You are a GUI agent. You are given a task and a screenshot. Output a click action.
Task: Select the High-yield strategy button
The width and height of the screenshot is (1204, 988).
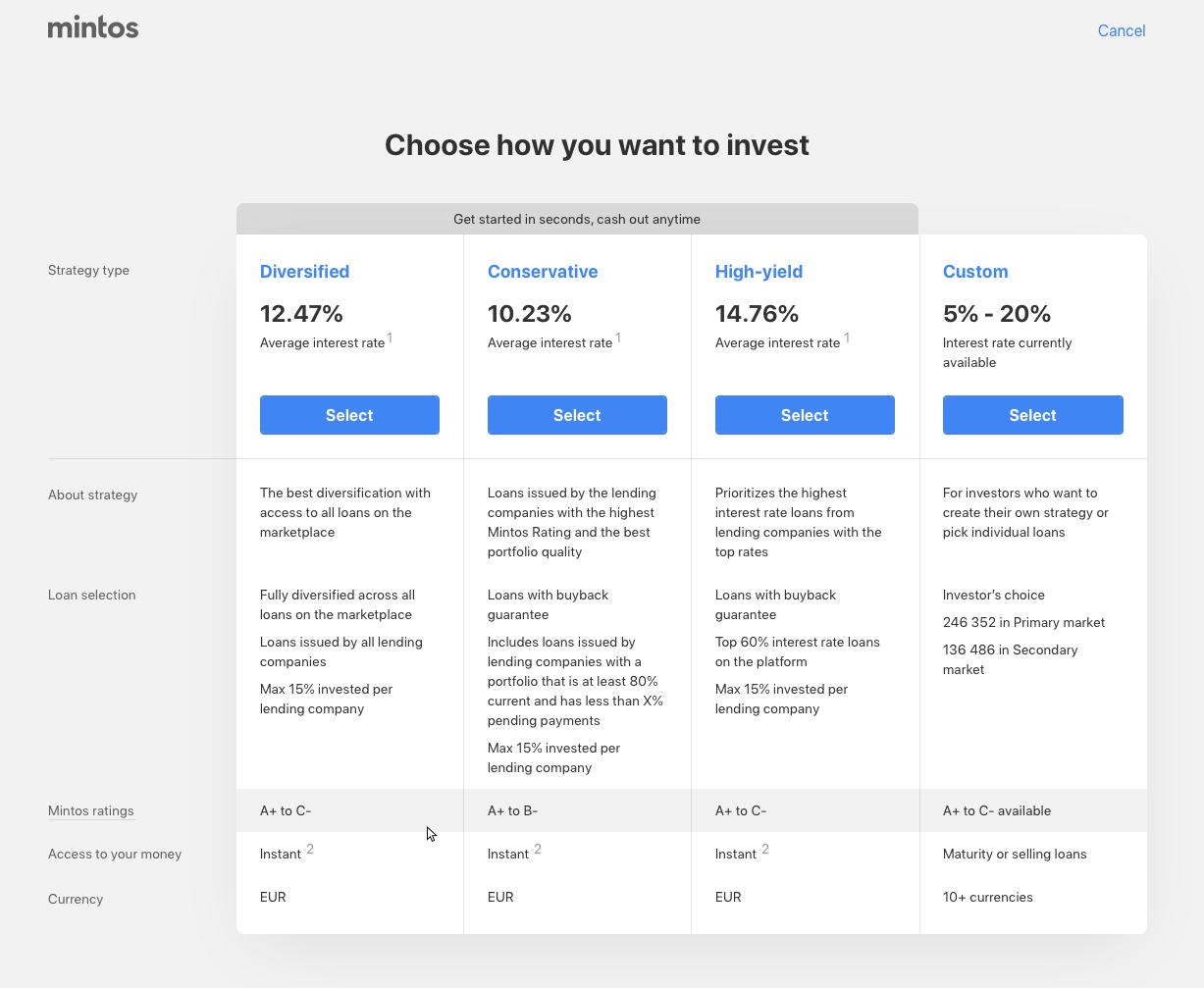click(805, 415)
